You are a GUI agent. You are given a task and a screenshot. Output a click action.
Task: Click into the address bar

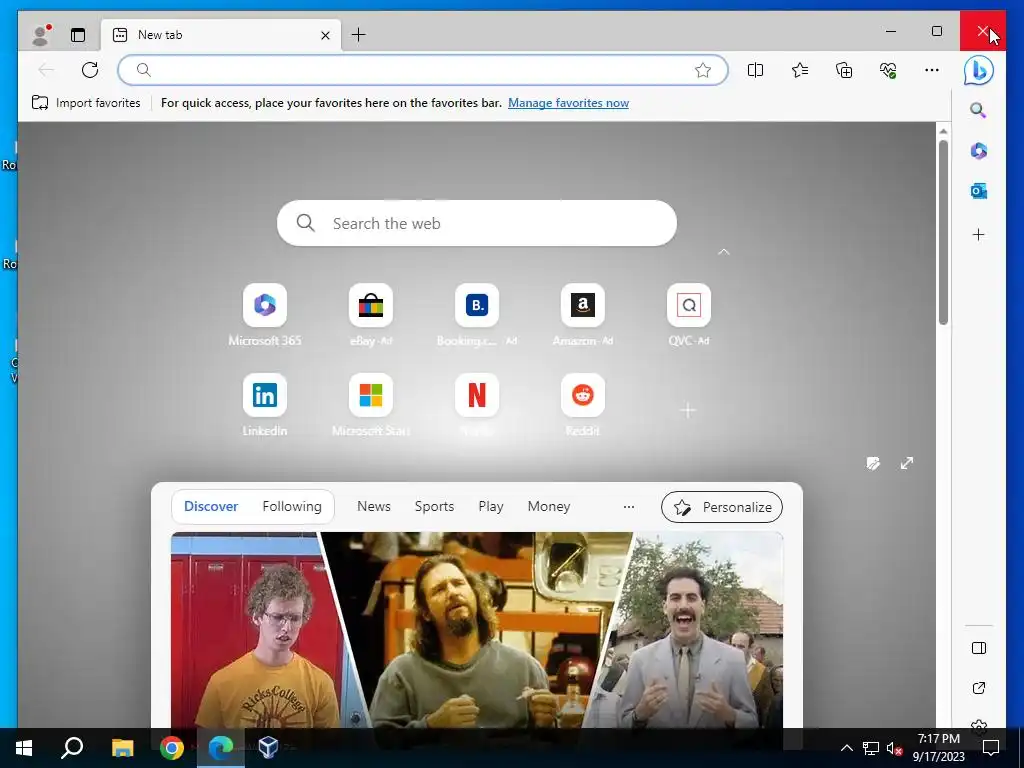coord(422,70)
